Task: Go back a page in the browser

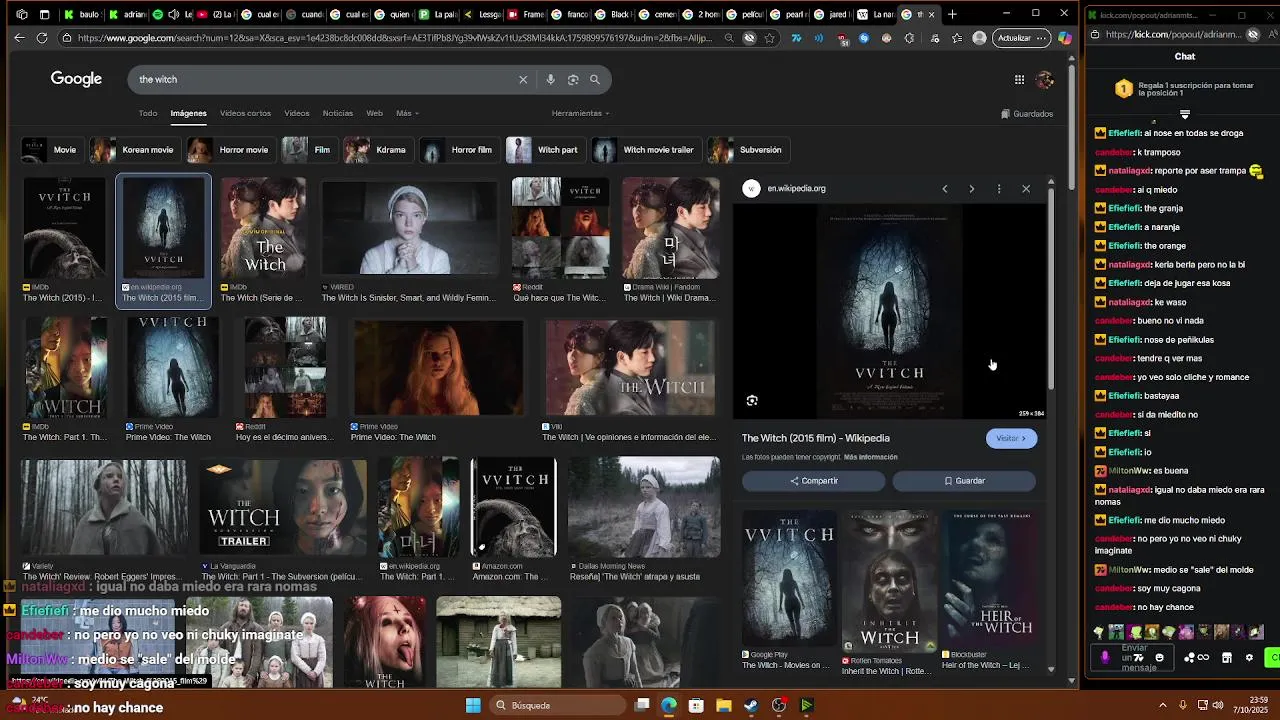Action: click(19, 38)
